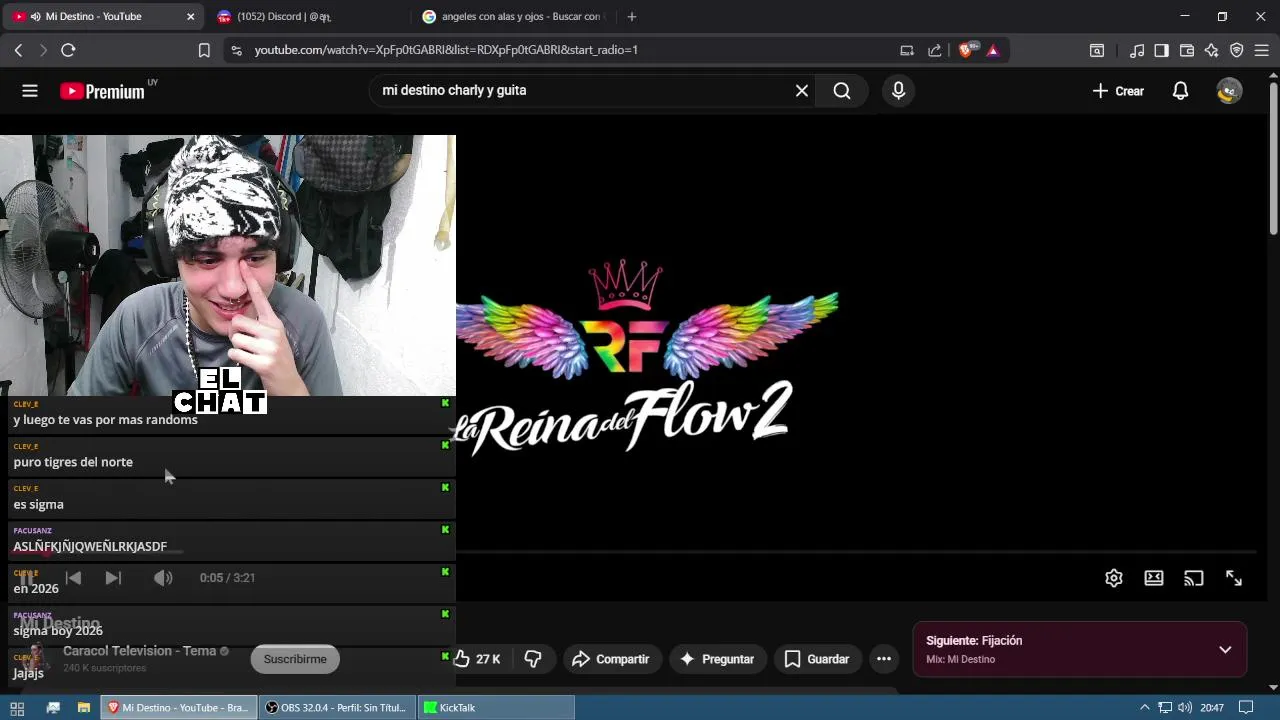Run search with the magnifier button
The image size is (1280, 720).
click(x=842, y=91)
